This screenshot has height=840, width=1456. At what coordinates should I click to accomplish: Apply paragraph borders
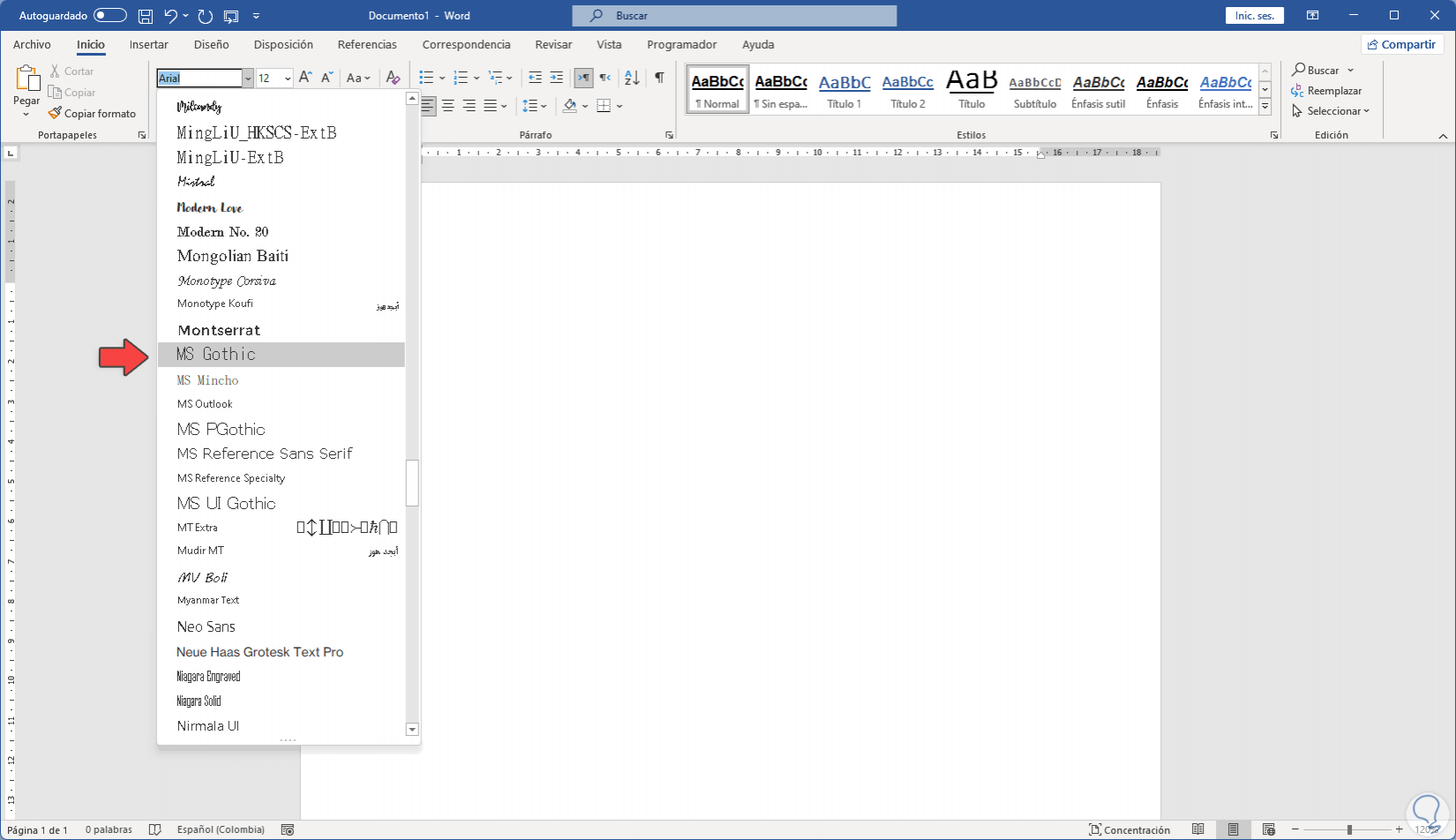604,106
